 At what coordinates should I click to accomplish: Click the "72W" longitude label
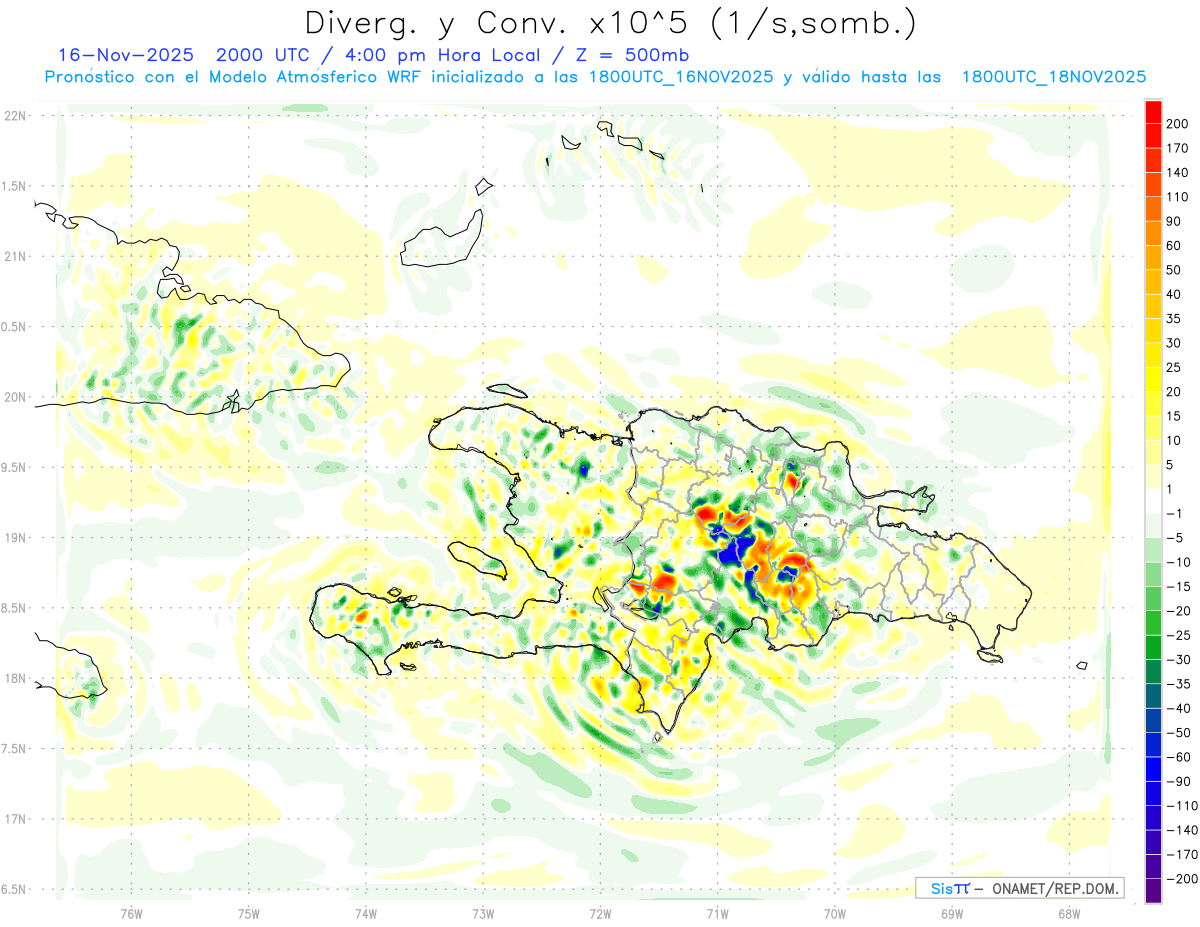(600, 913)
